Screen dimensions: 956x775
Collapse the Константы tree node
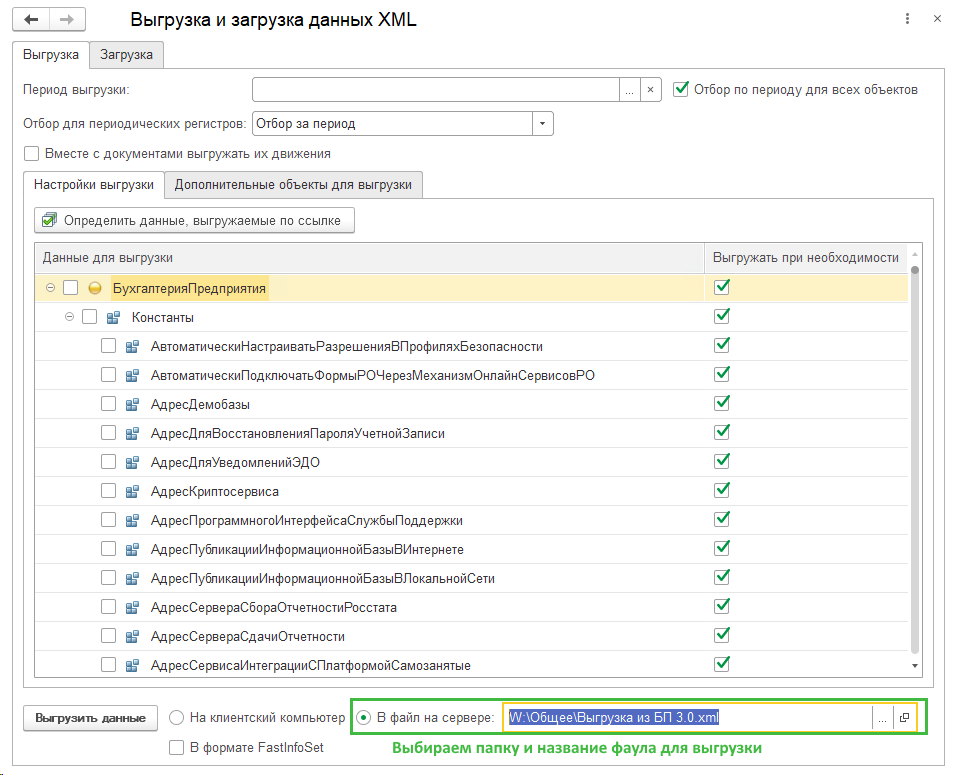(70, 317)
